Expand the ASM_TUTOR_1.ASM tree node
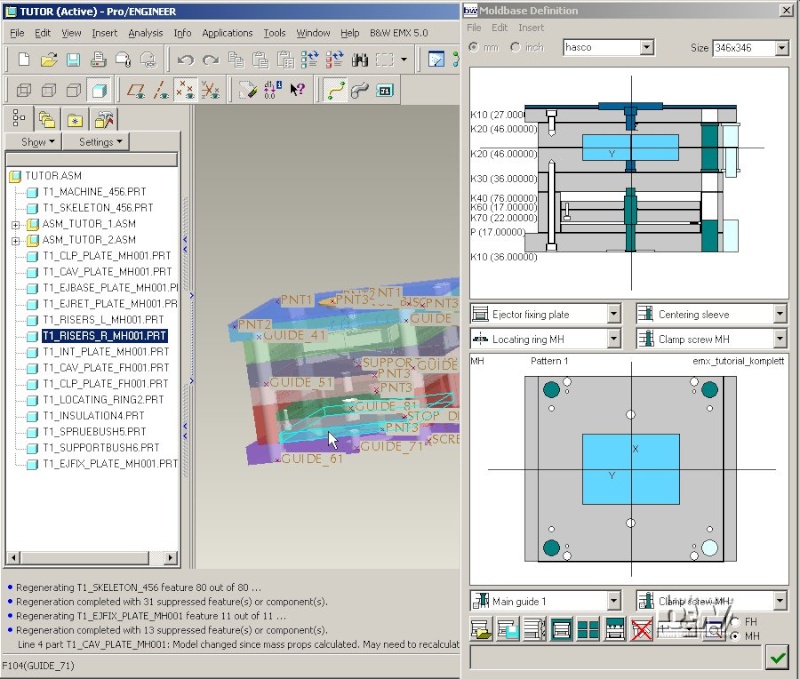 click(x=16, y=224)
